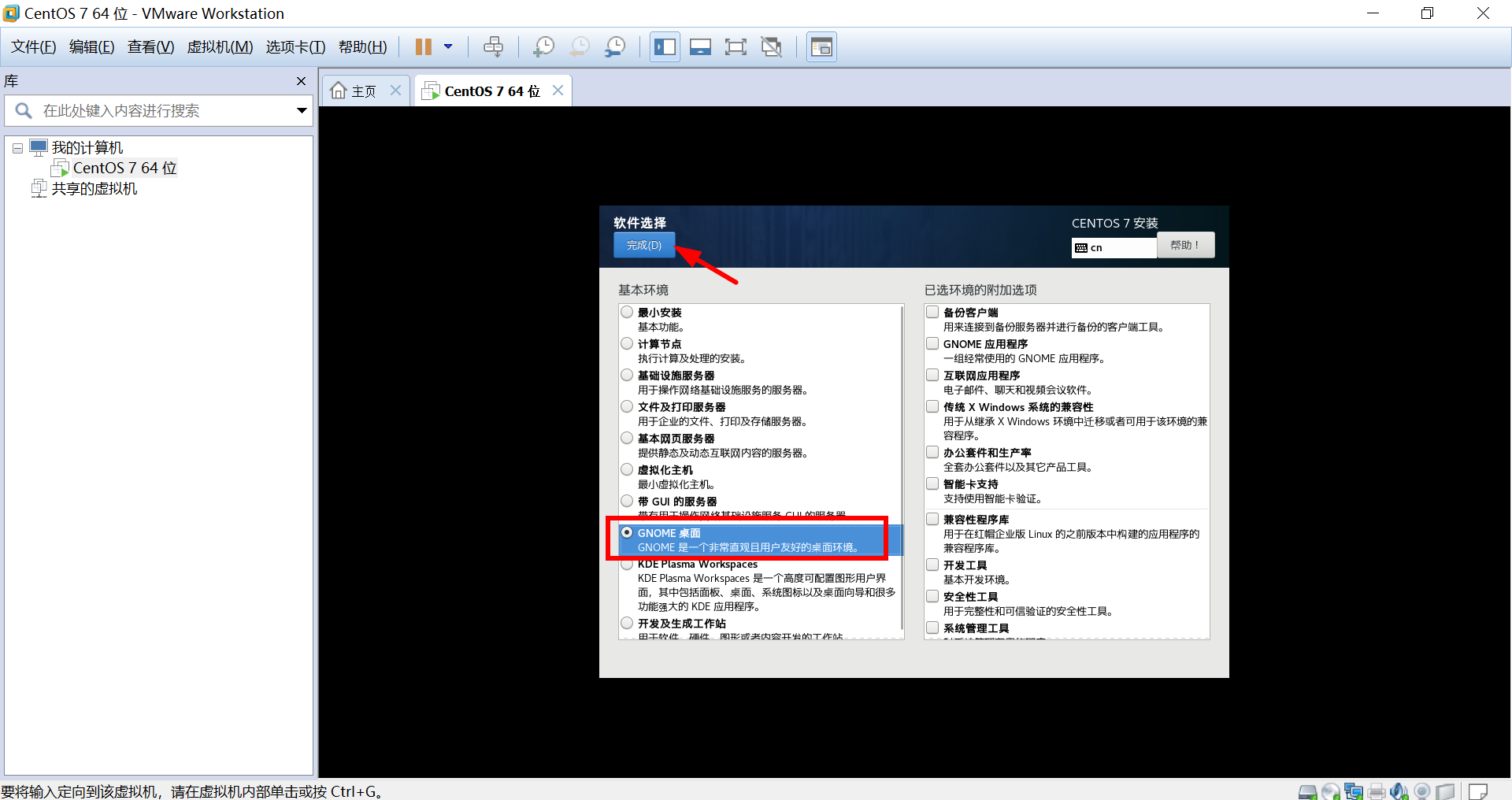Click the printer status icon
Viewport: 1512px width, 800px height.
1377,791
